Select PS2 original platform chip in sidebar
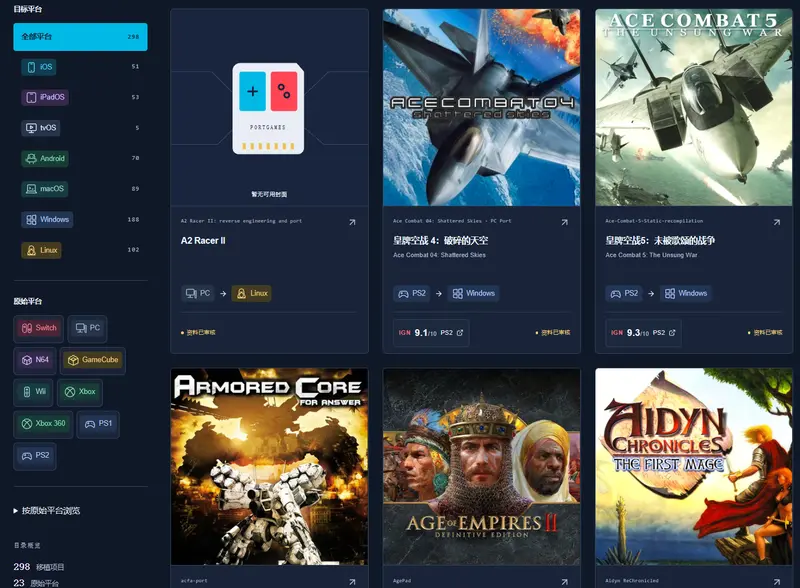This screenshot has height=588, width=800. tap(35, 455)
